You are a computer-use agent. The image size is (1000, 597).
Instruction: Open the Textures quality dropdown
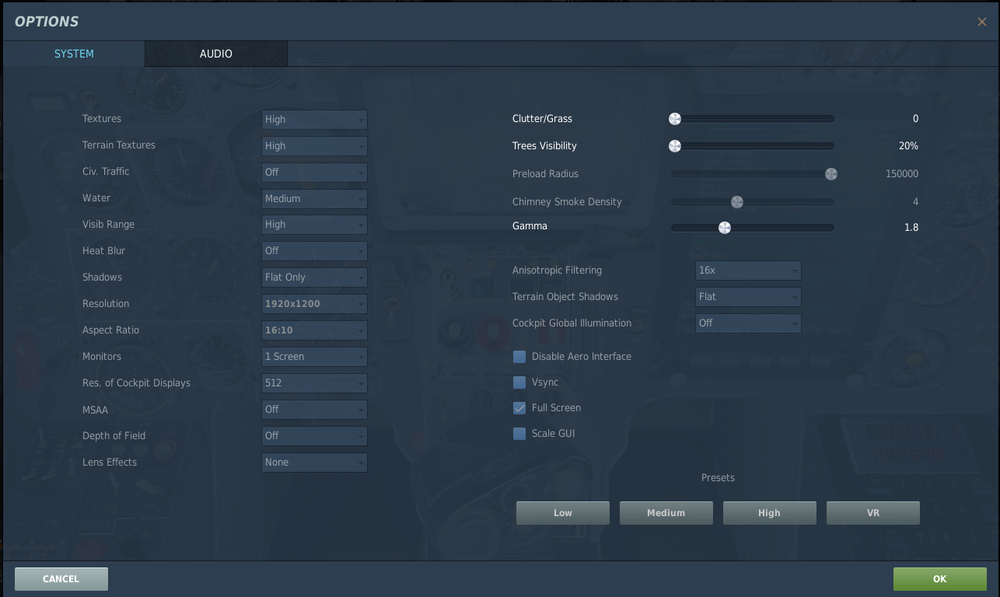coord(313,118)
